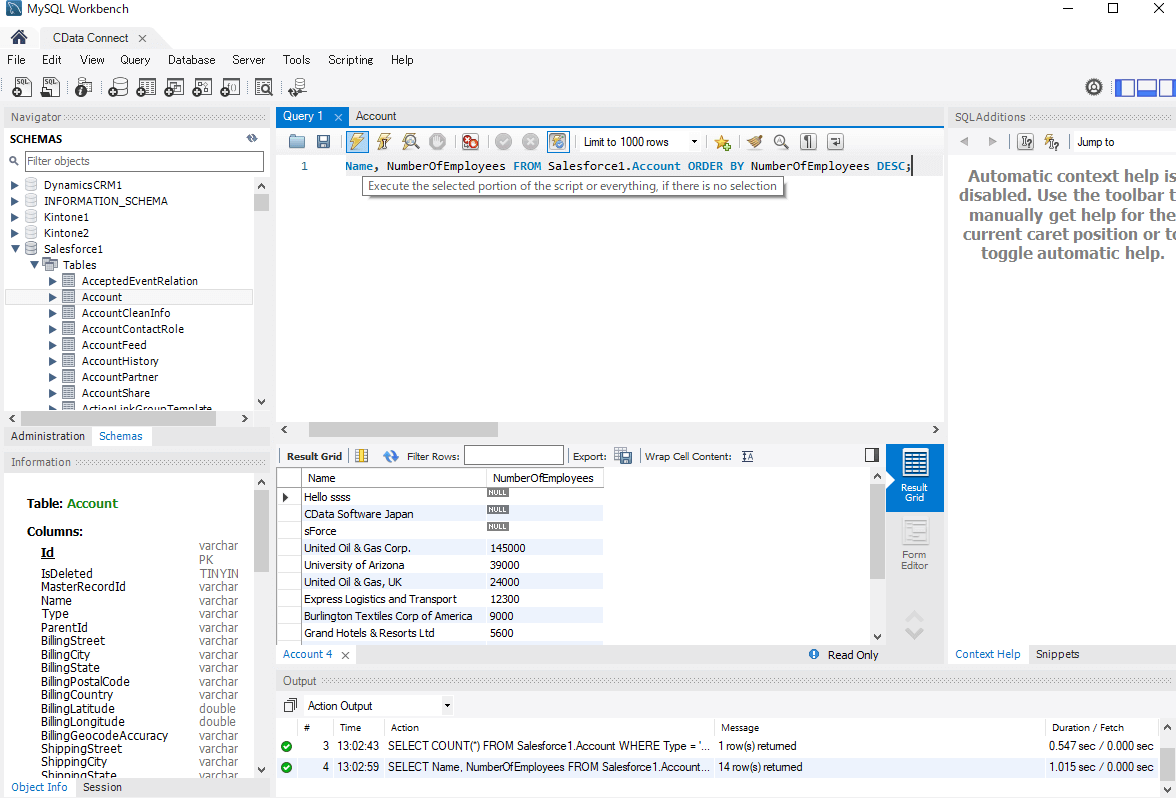
Task: Click the Filter Rows input field
Action: (513, 456)
